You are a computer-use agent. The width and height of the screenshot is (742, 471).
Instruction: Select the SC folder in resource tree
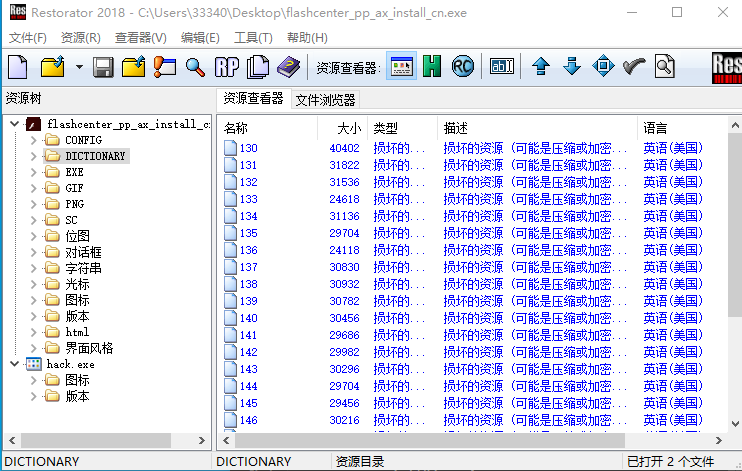pos(71,220)
